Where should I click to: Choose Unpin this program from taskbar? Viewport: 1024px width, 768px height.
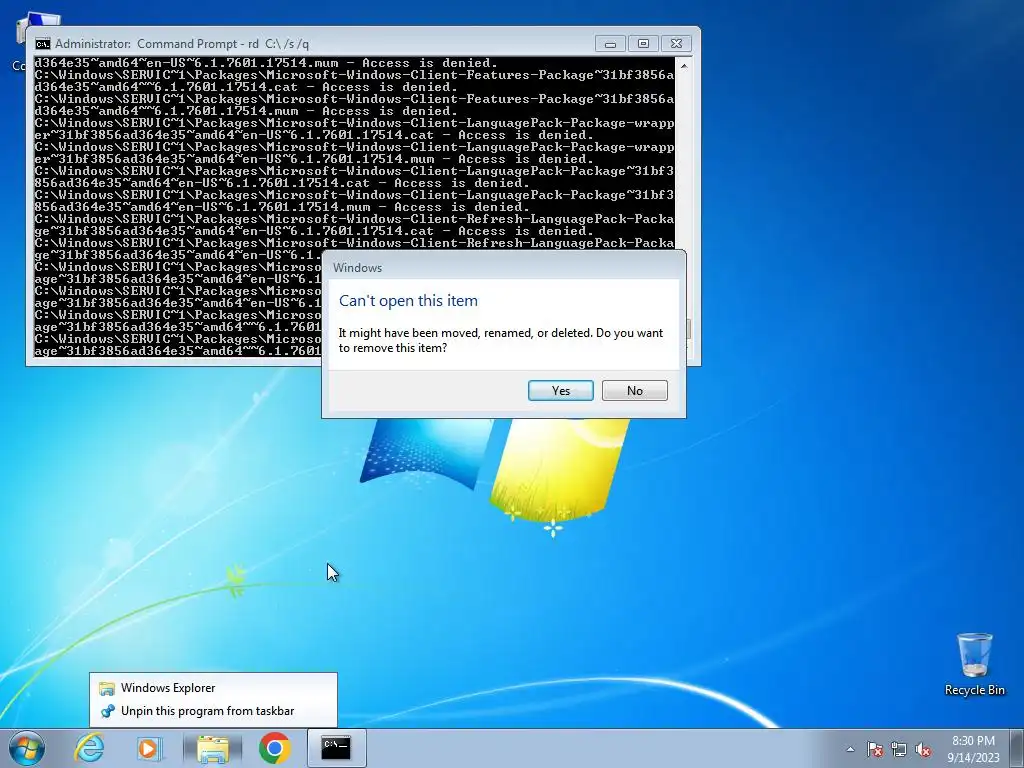213,711
